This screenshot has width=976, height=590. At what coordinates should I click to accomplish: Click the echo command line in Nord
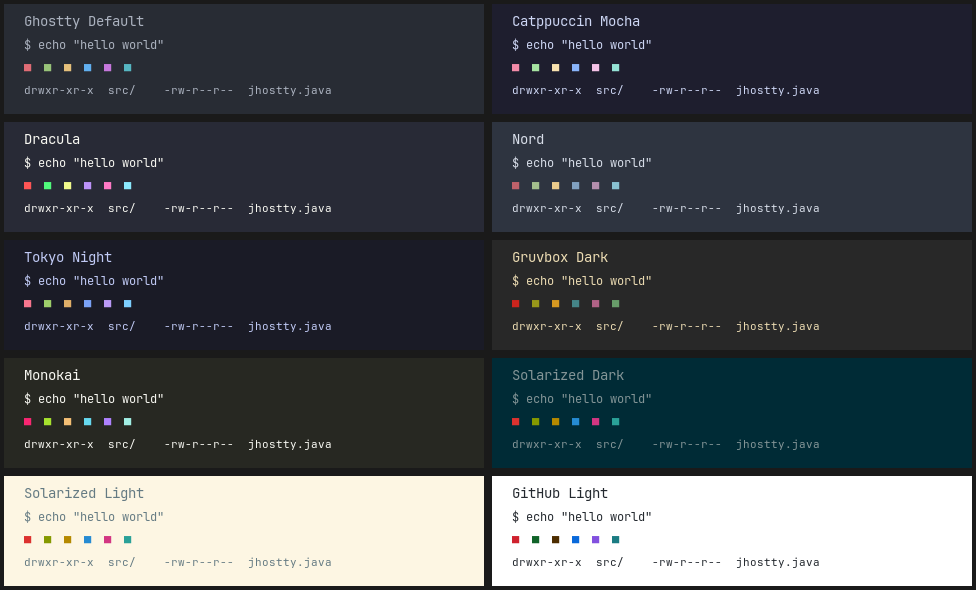coord(582,163)
